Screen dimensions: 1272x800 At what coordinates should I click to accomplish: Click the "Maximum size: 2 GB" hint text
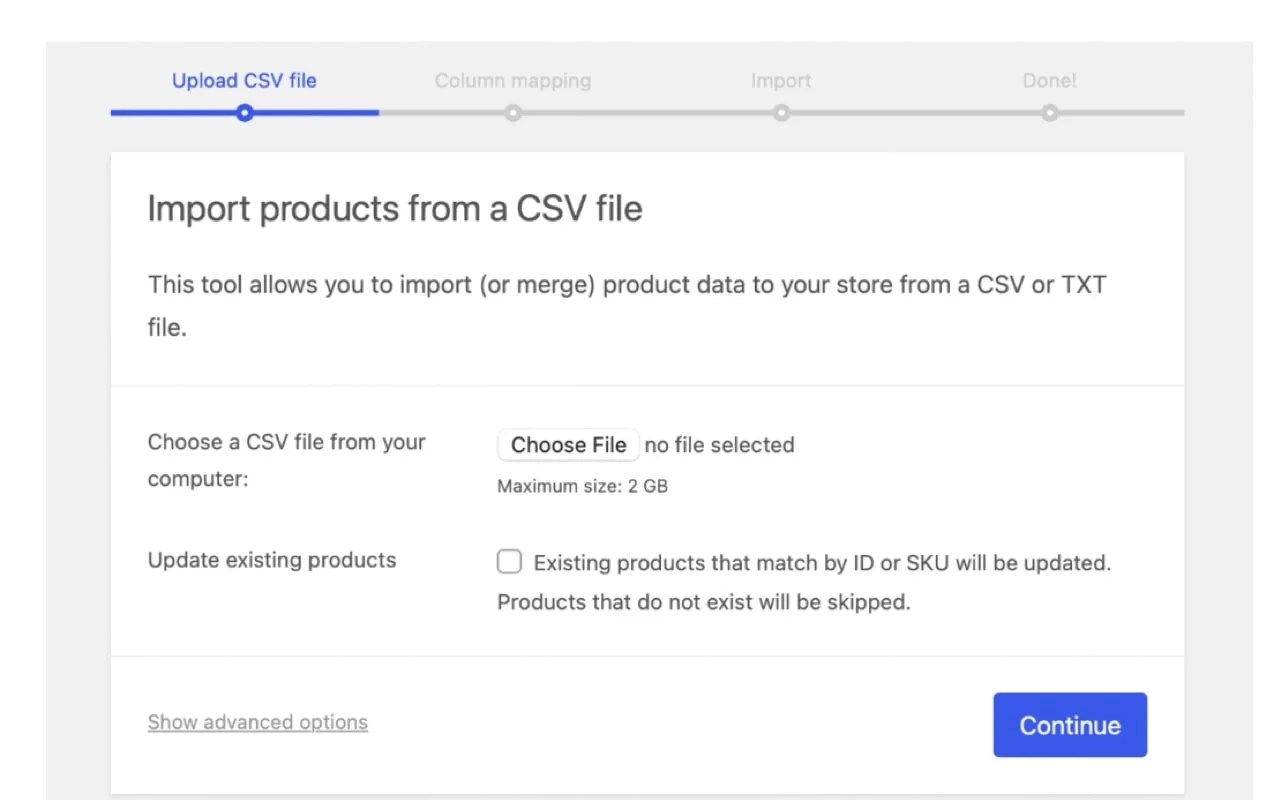point(582,487)
